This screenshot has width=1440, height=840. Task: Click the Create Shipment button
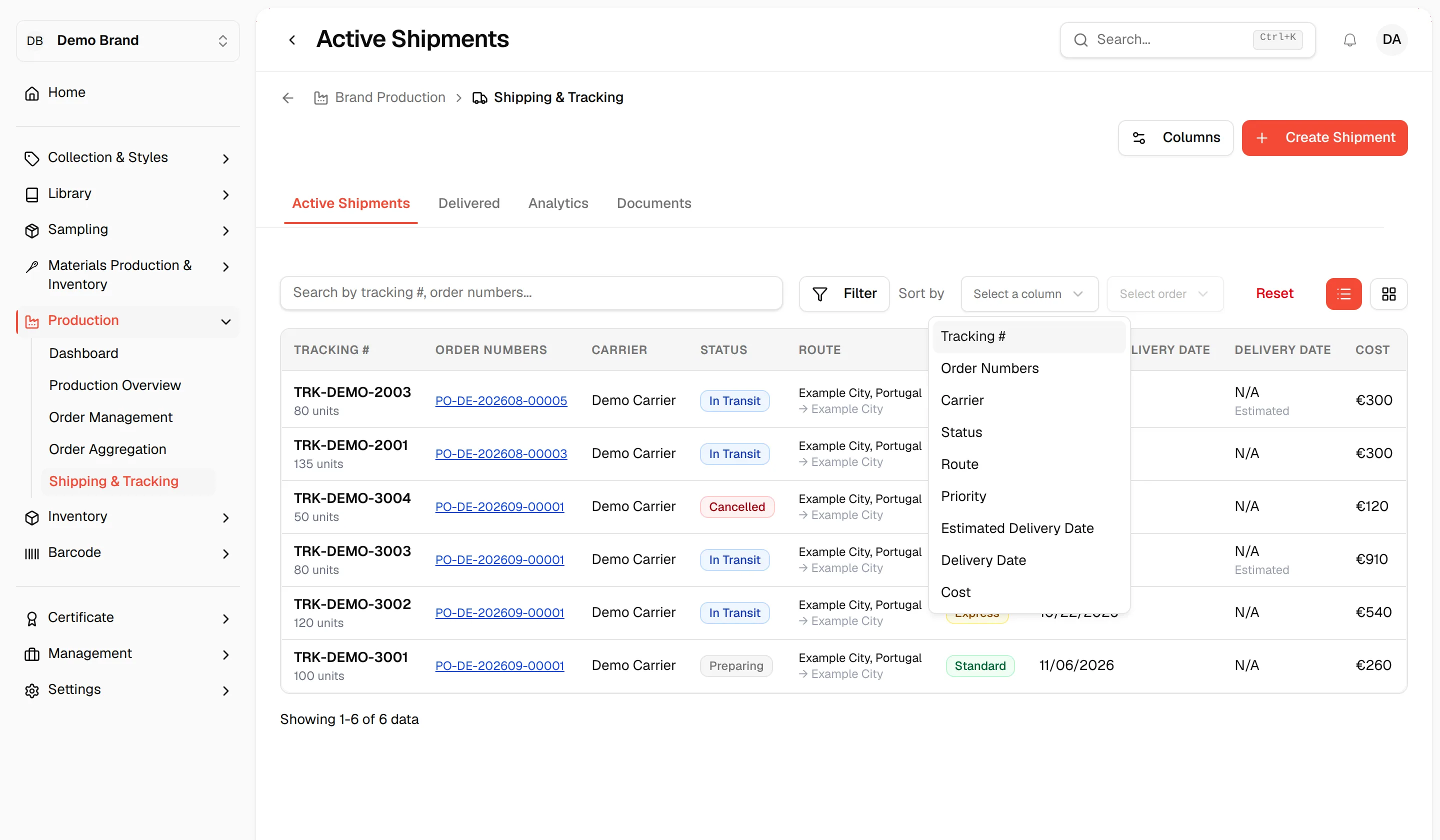(x=1324, y=137)
